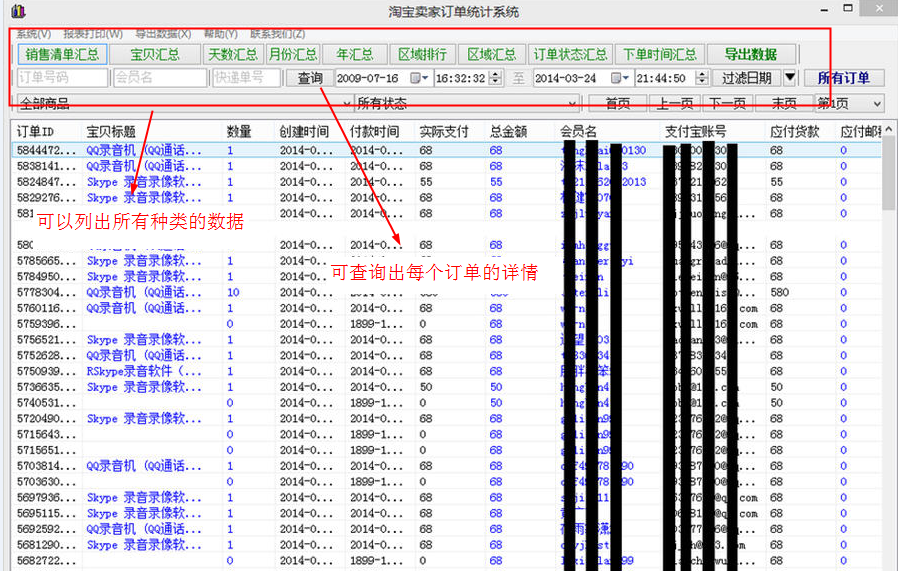Viewport: 898px width, 571px height.
Task: Switch to 月份汇总 view
Action: coord(293,54)
